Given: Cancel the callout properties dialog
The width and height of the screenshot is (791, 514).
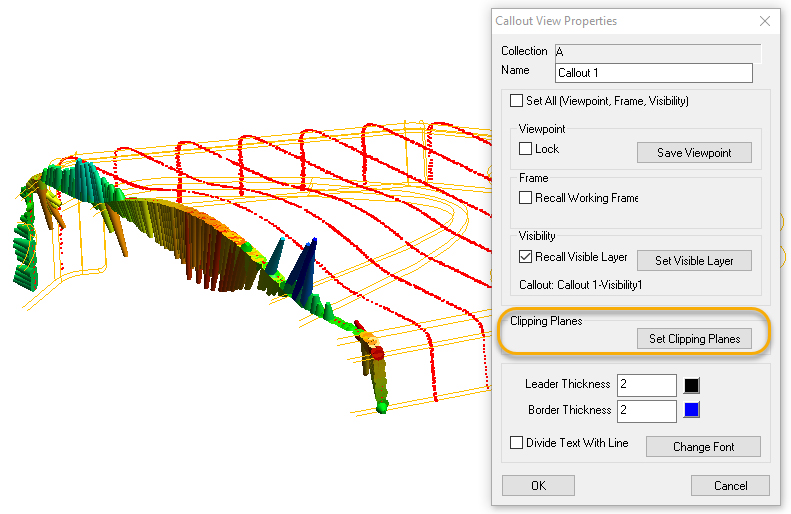Looking at the screenshot, I should [730, 485].
